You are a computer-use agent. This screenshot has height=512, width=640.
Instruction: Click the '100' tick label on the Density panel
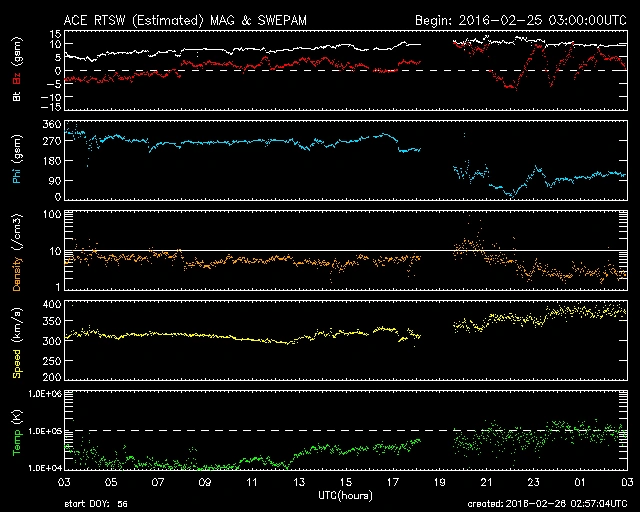pos(52,214)
